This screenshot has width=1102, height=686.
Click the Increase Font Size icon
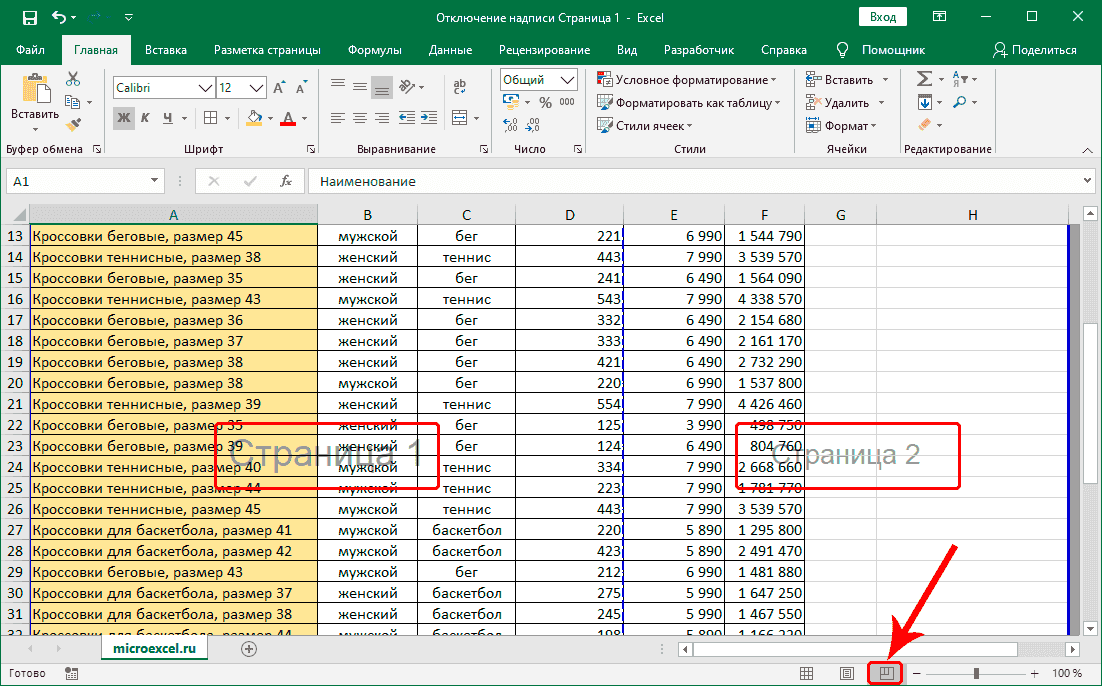coord(279,87)
